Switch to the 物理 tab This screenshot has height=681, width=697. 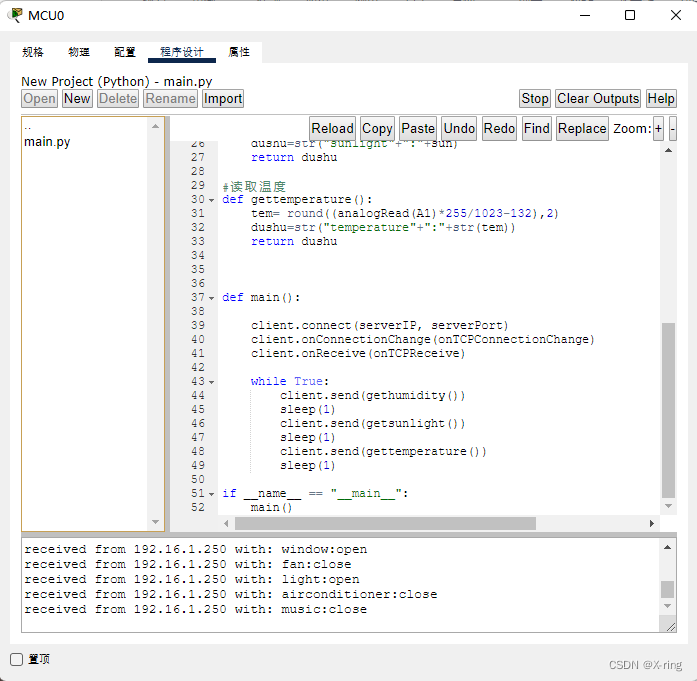79,52
